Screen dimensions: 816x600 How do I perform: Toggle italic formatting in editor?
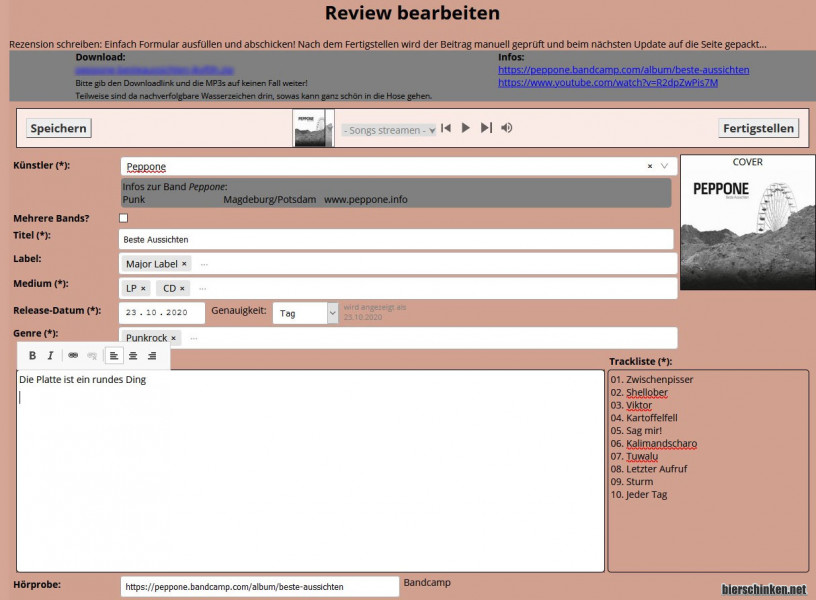point(50,355)
